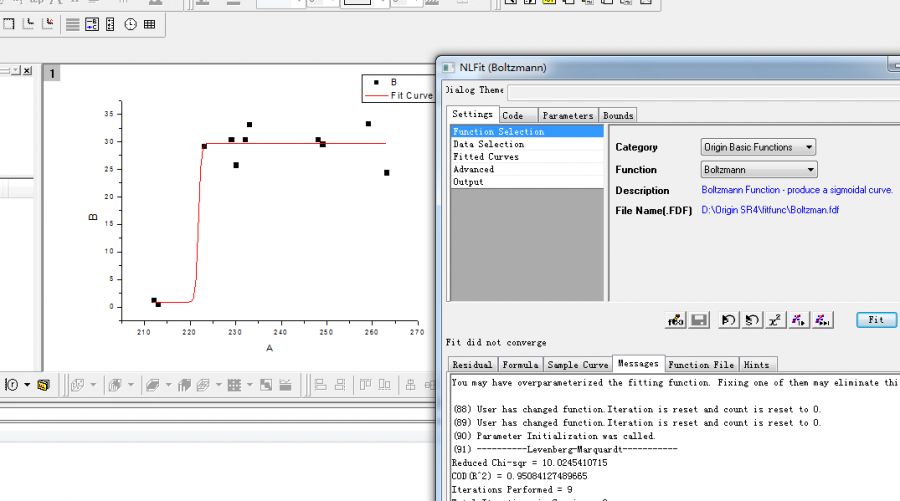
Task: Click the layer 1 icon on graph
Action: click(x=53, y=73)
